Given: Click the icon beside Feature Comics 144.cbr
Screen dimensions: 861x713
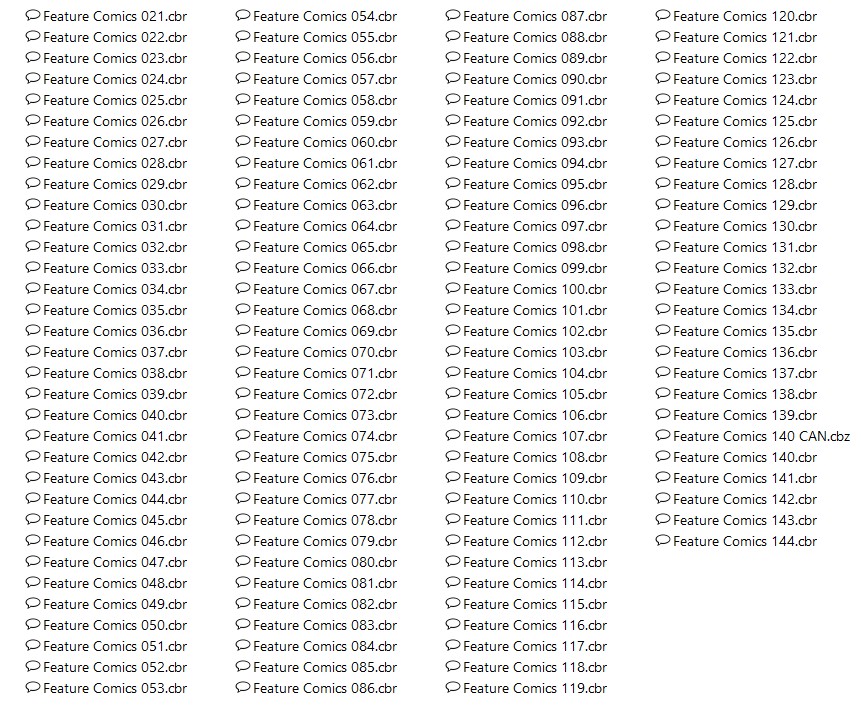Looking at the screenshot, I should (663, 541).
